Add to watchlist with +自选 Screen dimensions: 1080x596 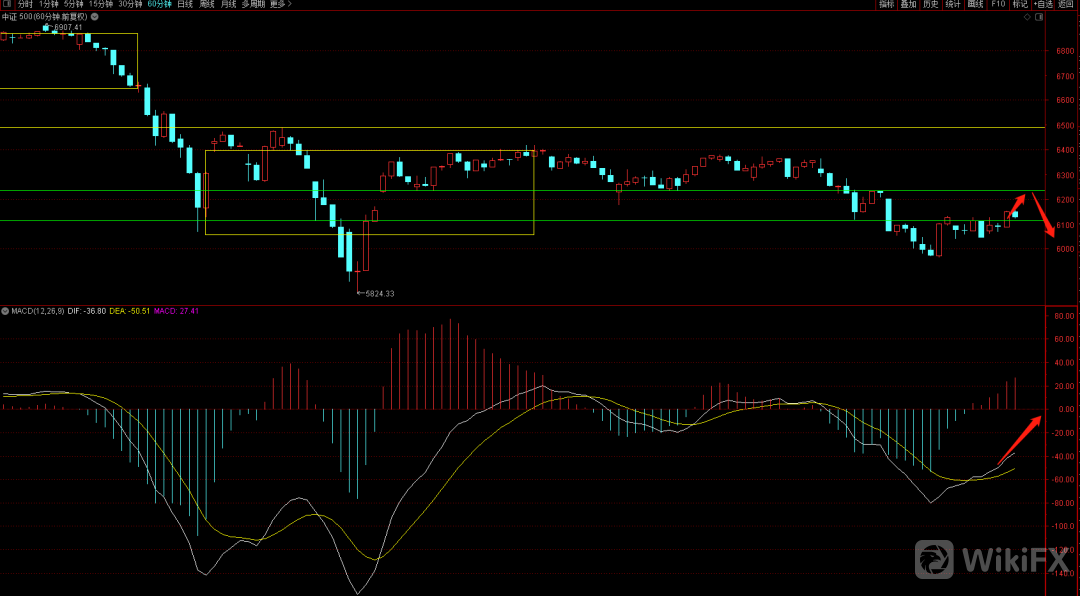pos(1043,5)
